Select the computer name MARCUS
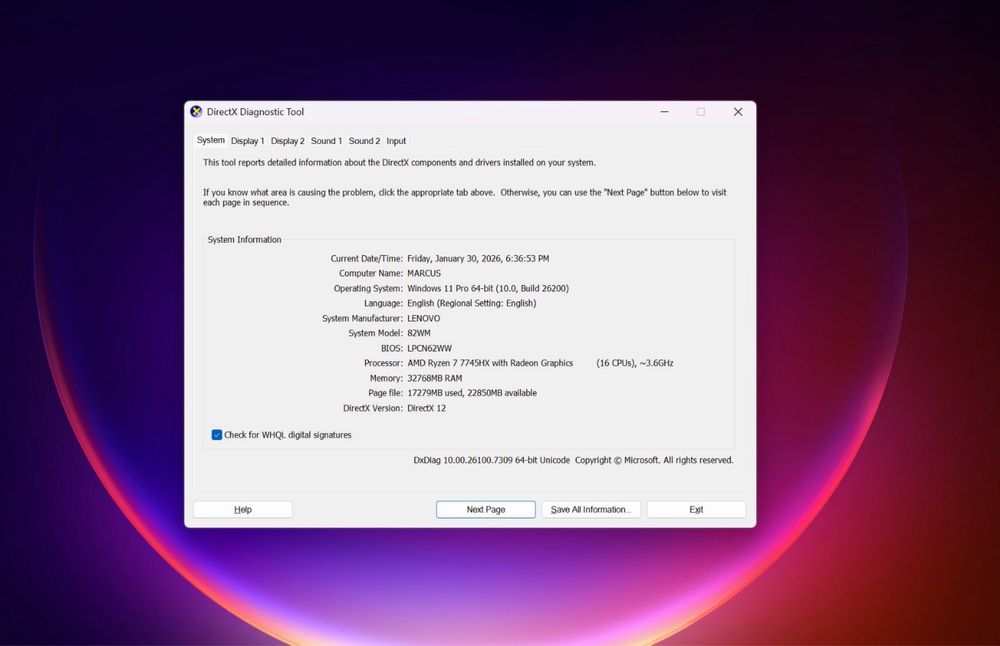 [x=424, y=274]
